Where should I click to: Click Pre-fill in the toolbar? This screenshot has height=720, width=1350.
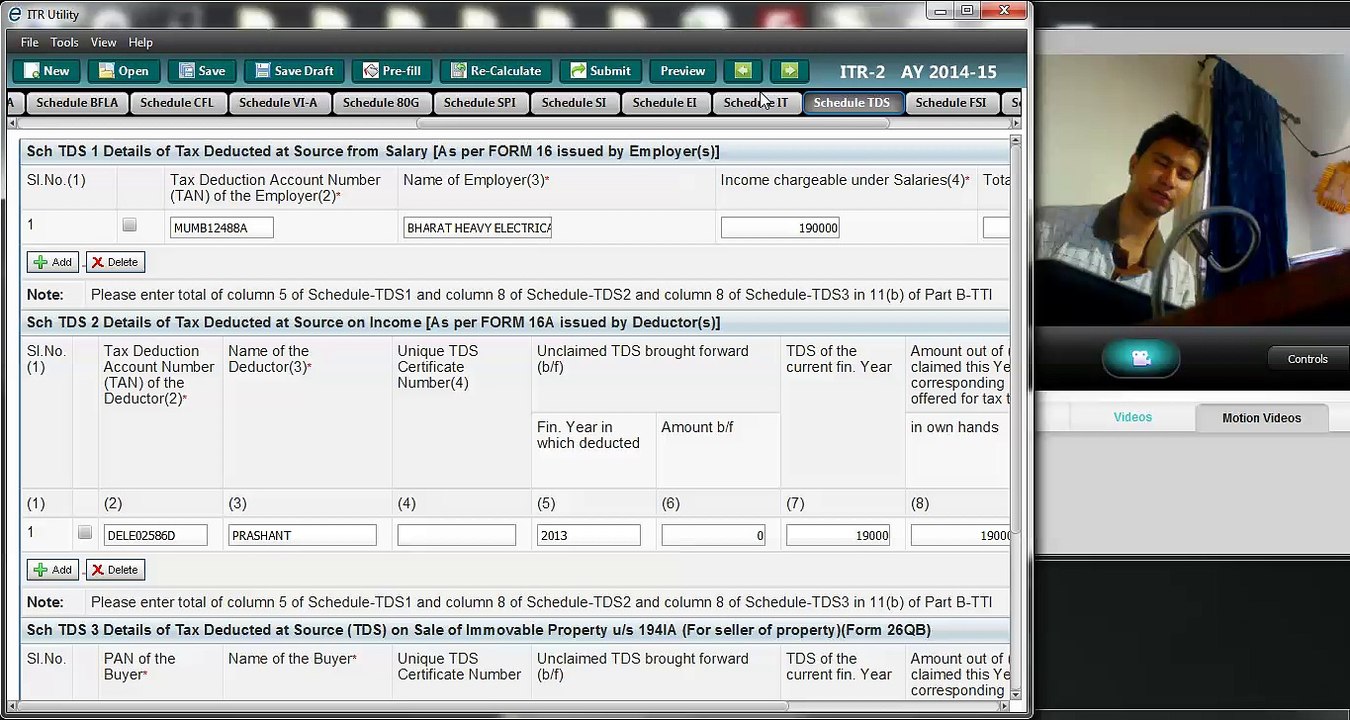(x=391, y=71)
